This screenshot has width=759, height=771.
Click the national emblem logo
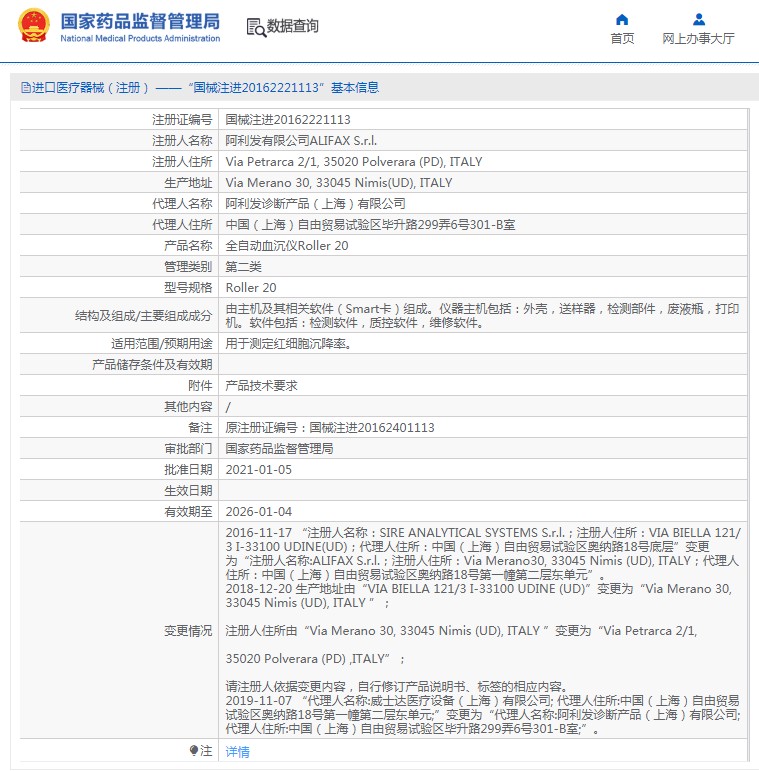click(x=33, y=26)
